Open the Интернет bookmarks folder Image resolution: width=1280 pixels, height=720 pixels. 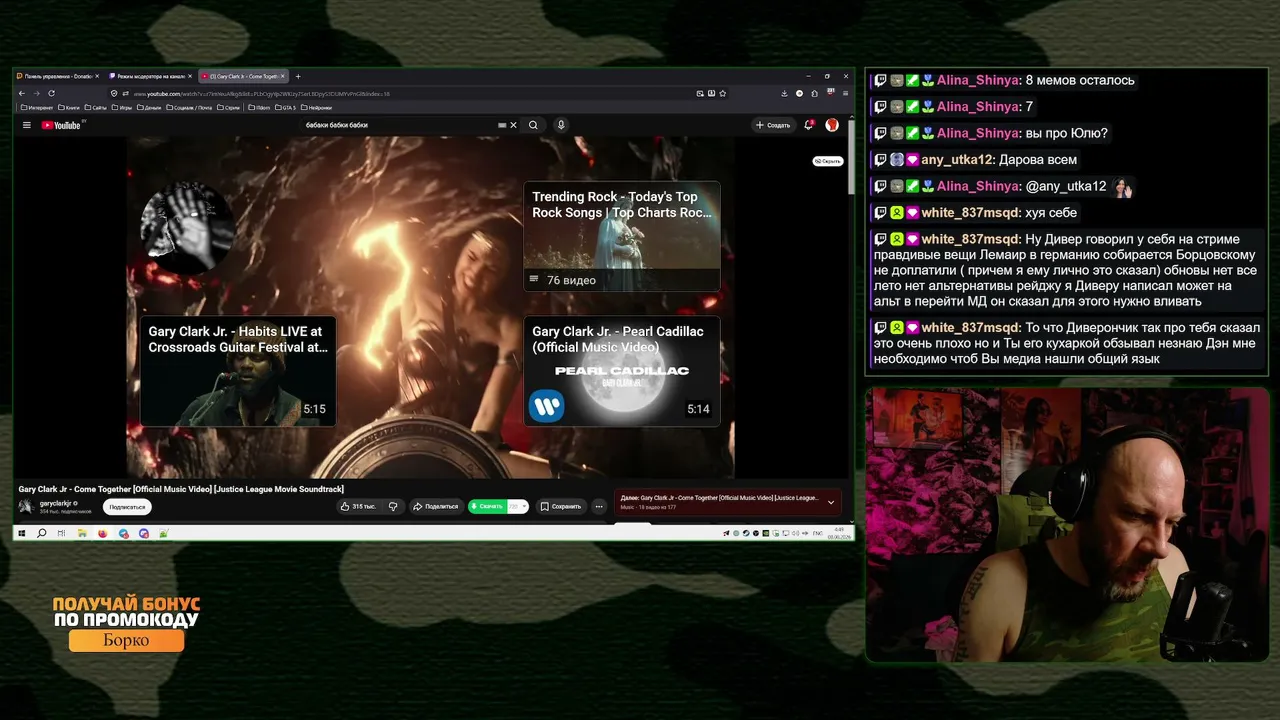pos(37,107)
